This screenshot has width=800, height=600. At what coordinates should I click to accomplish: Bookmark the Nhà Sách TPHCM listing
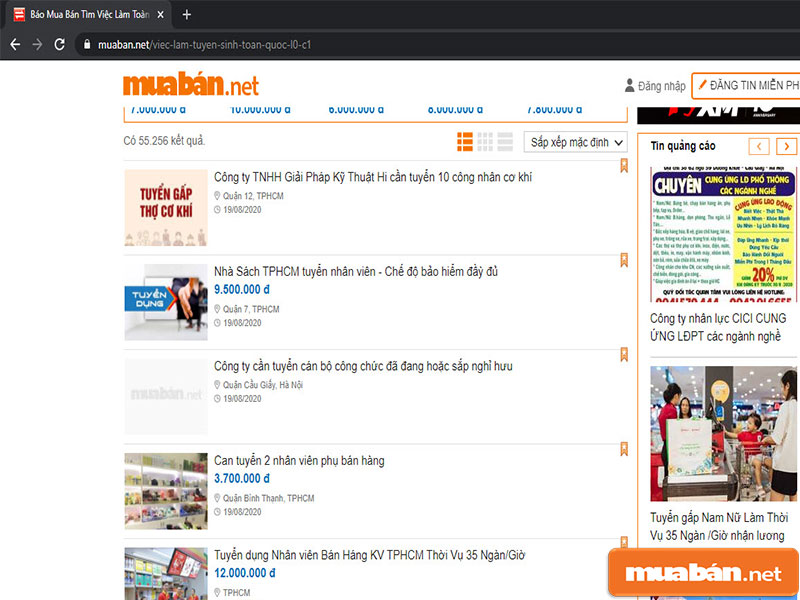coord(623,260)
